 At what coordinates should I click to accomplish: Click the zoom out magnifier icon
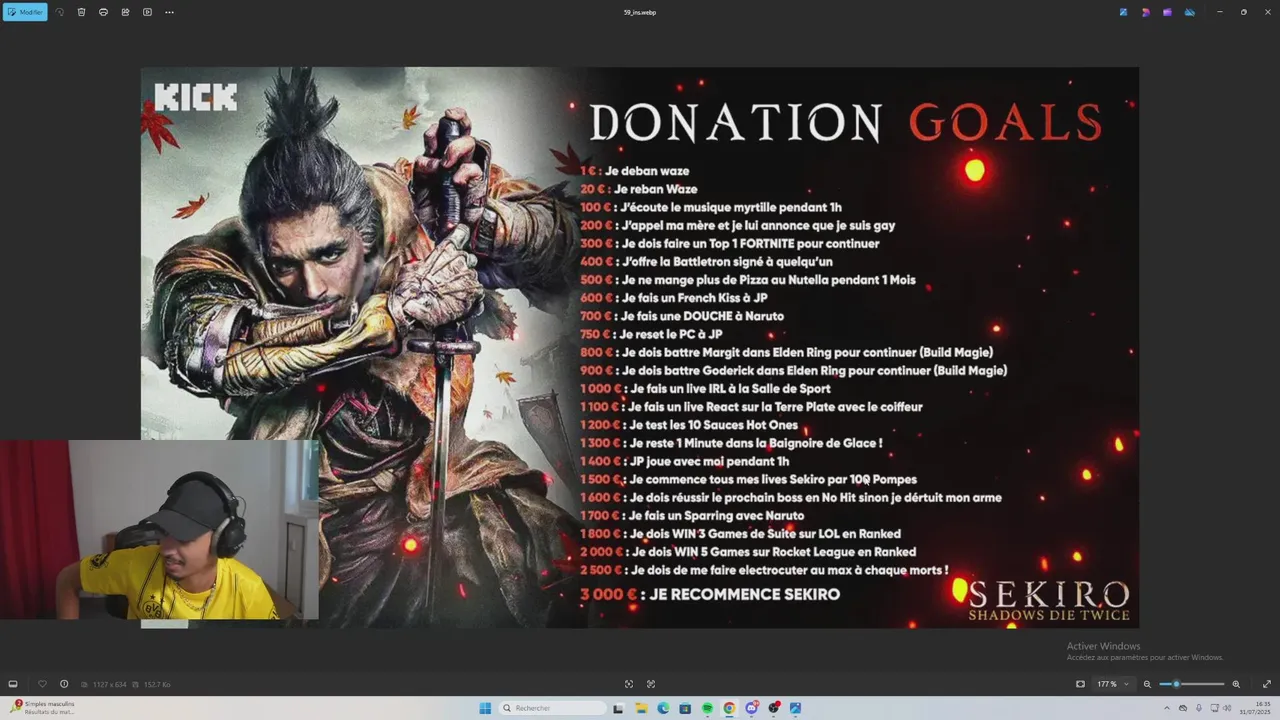[1147, 684]
